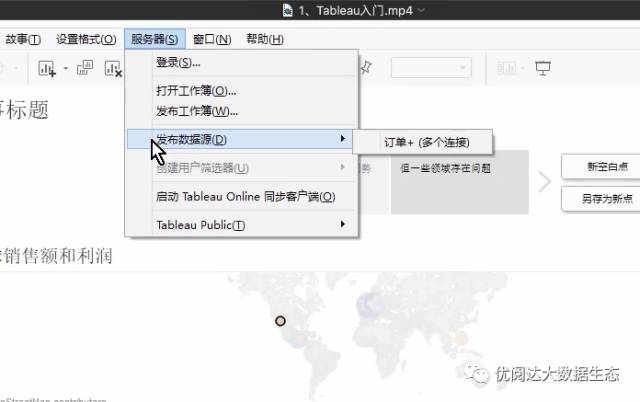
Task: Click the next story point chevron
Action: 544,182
